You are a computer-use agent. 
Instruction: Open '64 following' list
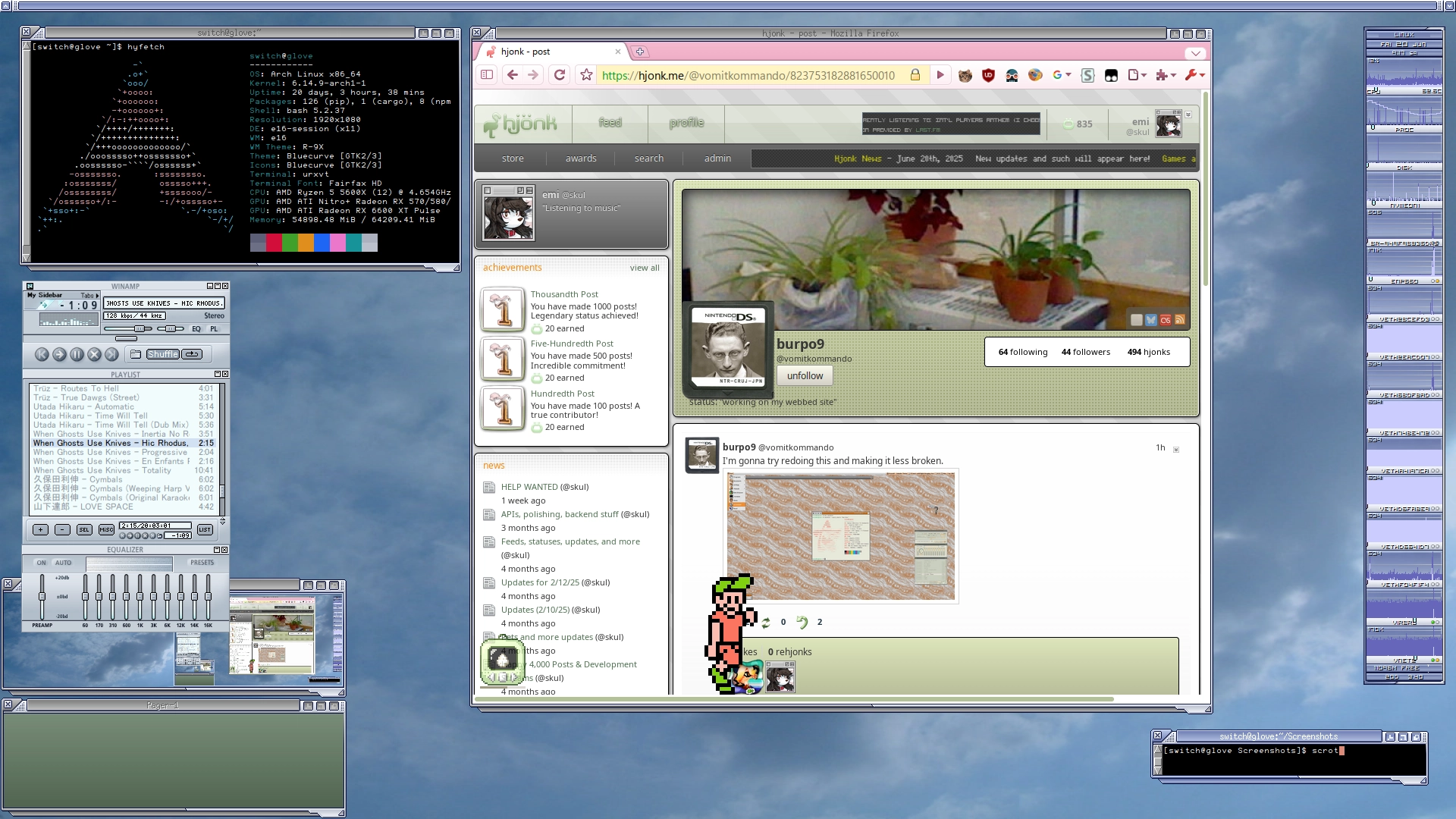(x=1023, y=352)
